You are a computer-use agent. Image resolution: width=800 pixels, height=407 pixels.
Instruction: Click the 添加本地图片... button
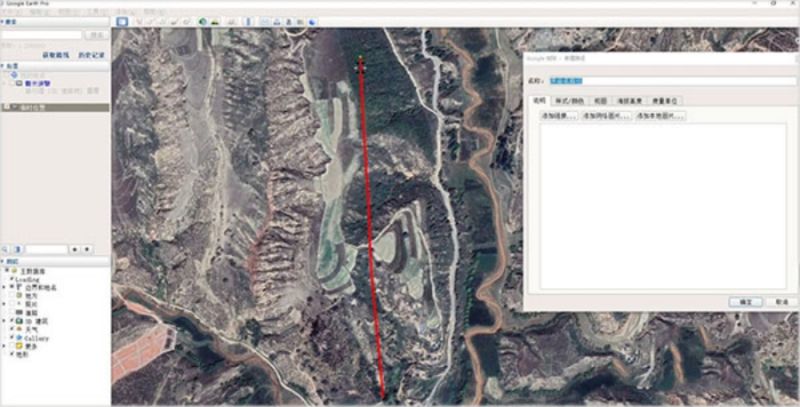(660, 116)
